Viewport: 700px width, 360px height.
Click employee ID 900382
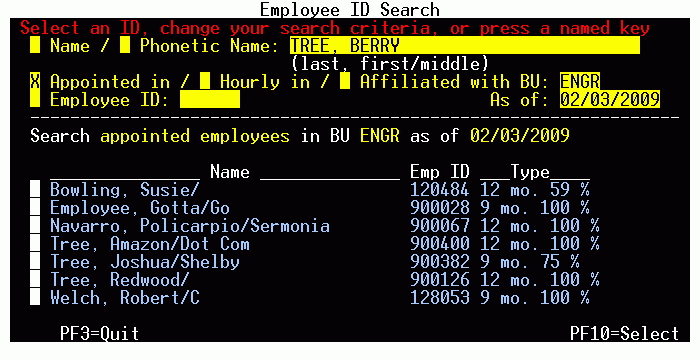pyautogui.click(x=440, y=261)
